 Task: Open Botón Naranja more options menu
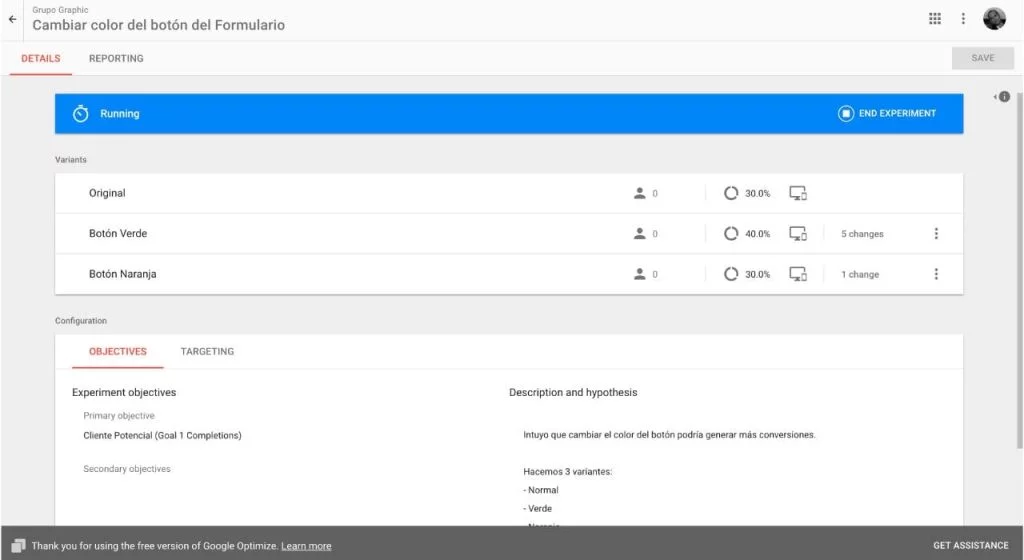936,274
